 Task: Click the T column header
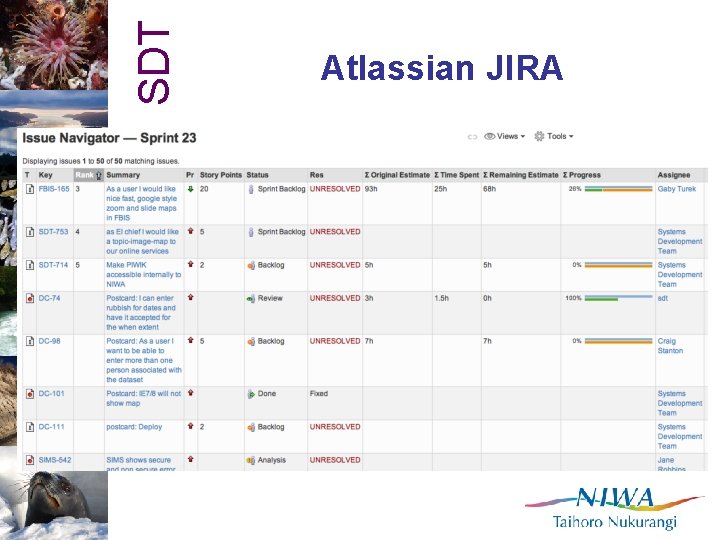[x=28, y=175]
